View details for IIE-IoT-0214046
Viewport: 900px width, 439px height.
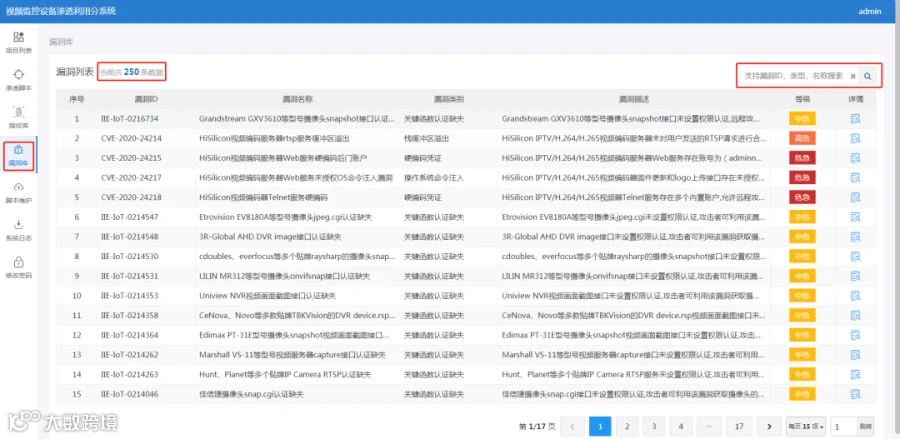(855, 394)
